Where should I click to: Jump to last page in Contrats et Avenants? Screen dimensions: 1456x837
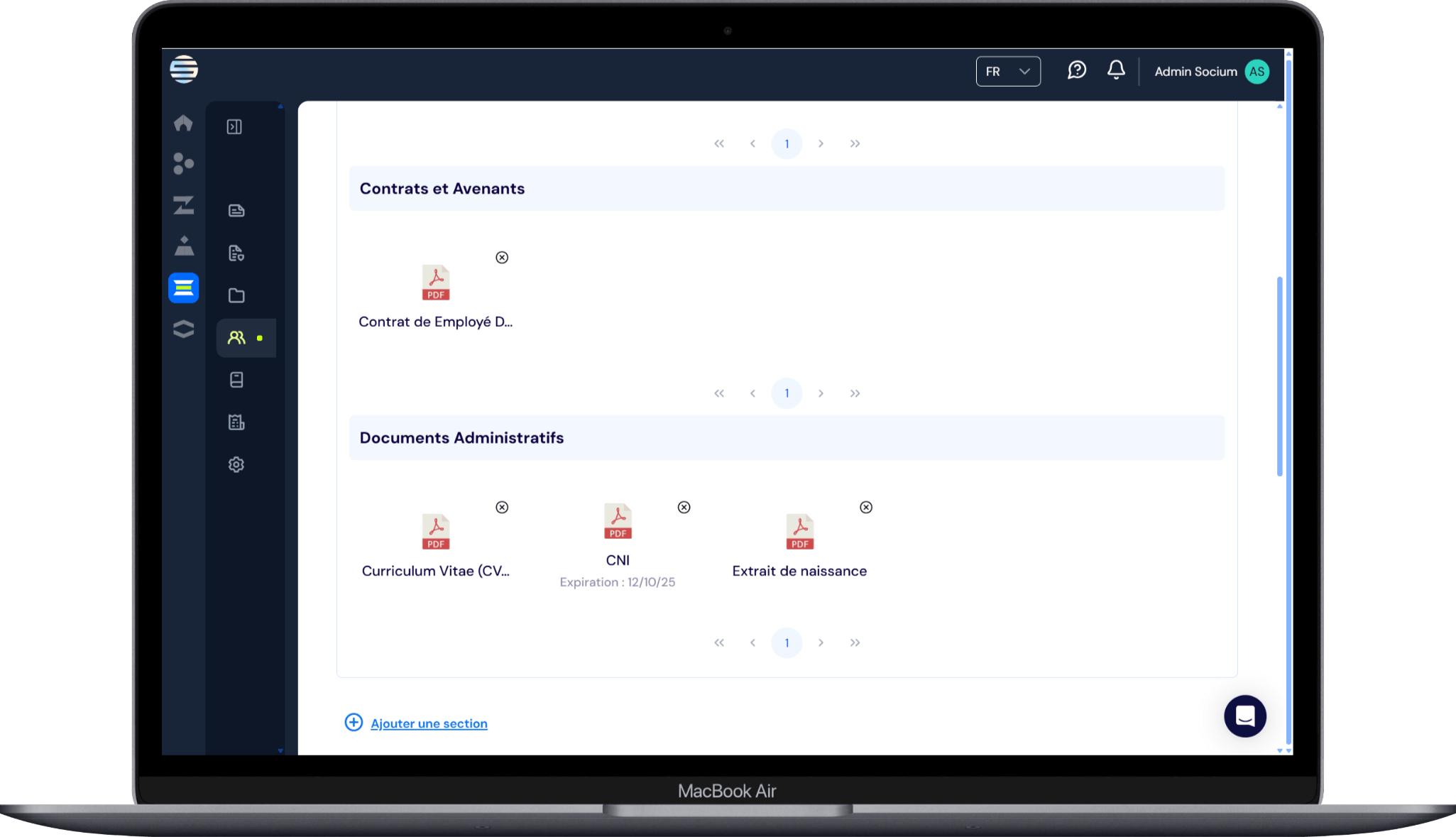(855, 393)
